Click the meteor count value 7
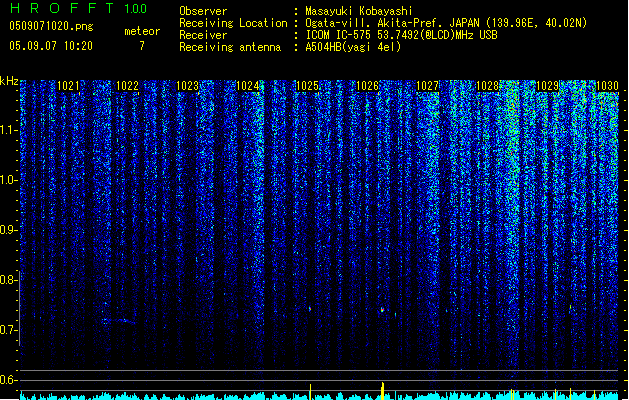The height and width of the screenshot is (400, 629). (x=142, y=46)
